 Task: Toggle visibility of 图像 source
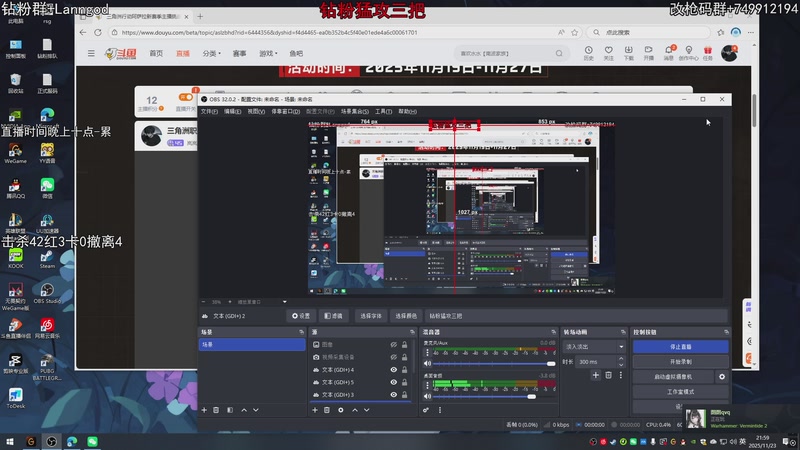tap(393, 345)
